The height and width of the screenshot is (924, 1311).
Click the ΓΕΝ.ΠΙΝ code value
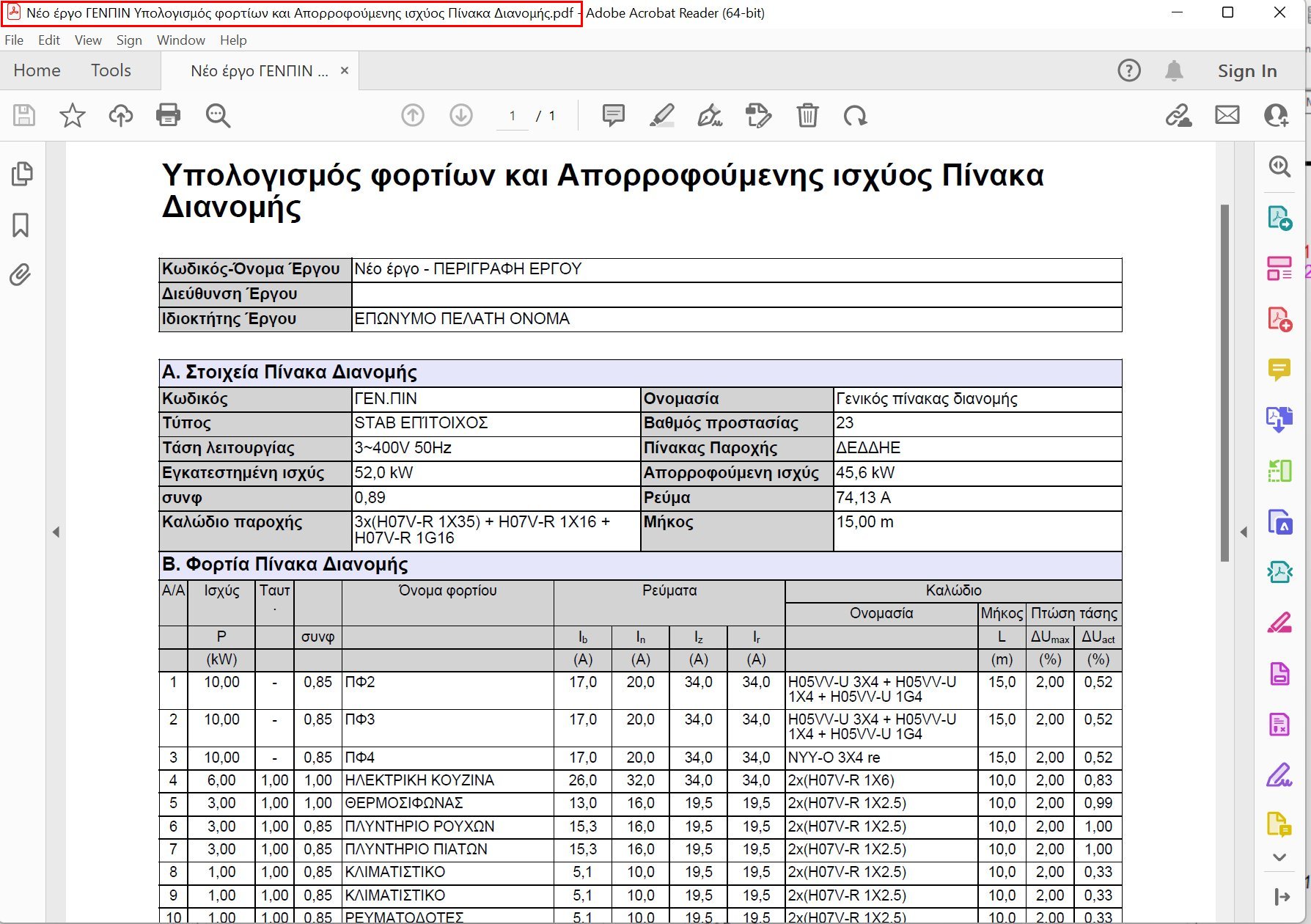pyautogui.click(x=386, y=398)
